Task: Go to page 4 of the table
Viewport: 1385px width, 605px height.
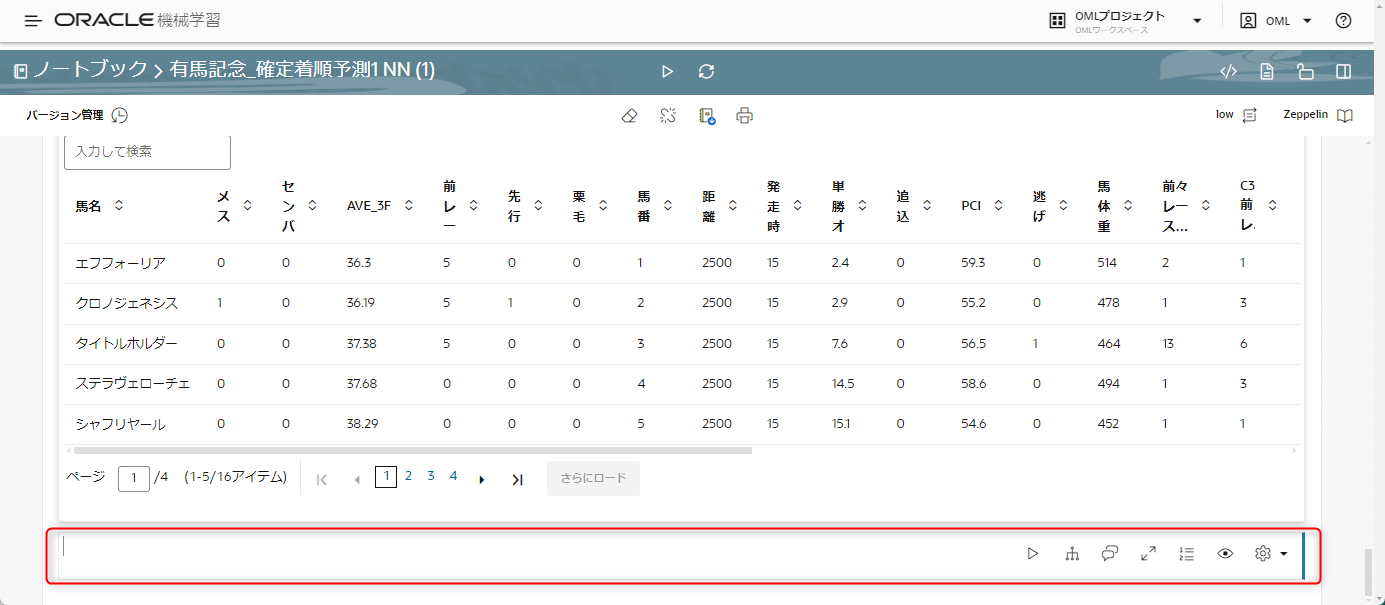Action: pos(453,476)
